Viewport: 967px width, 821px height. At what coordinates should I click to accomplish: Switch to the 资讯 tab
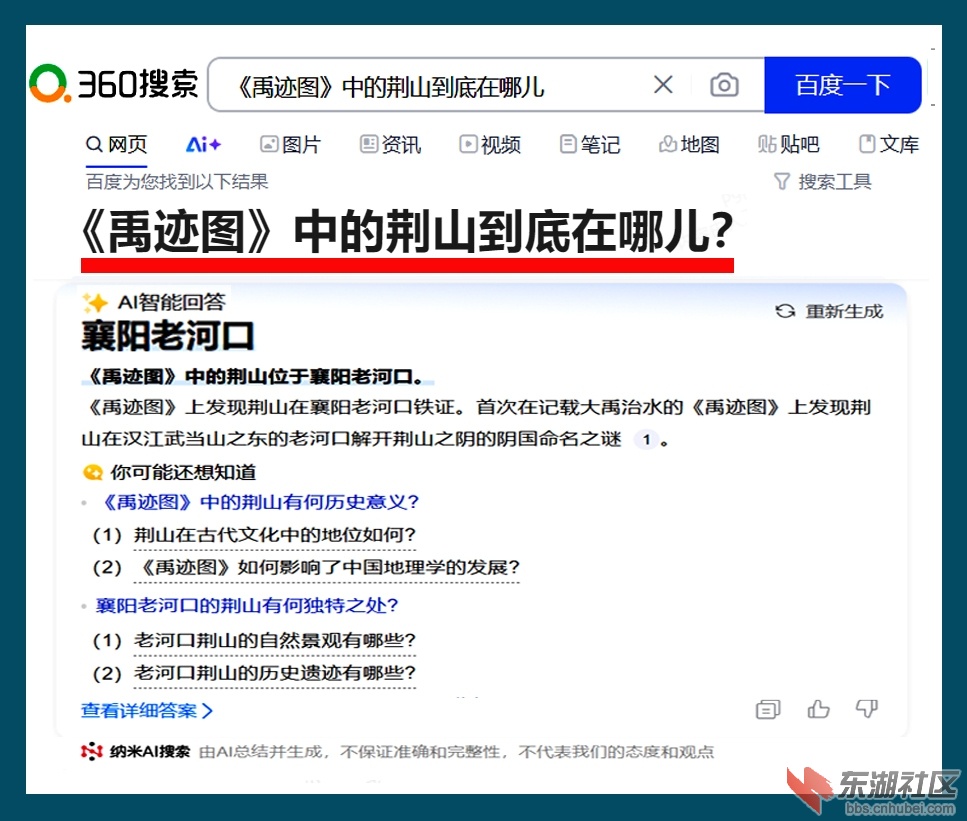[390, 145]
